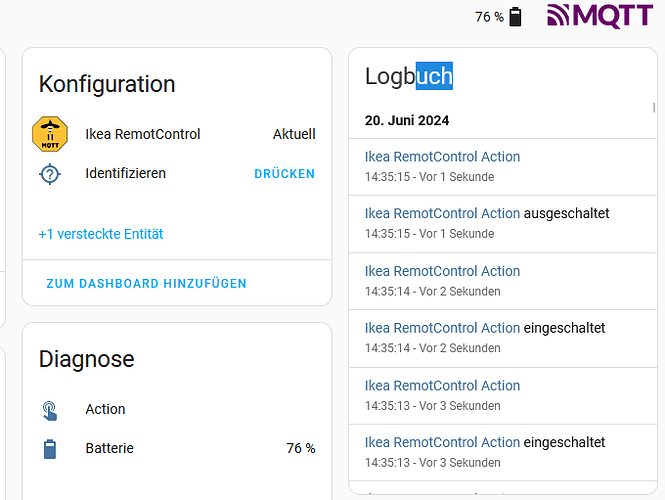
Task: Click the Diagnose card title
Action: (87, 359)
